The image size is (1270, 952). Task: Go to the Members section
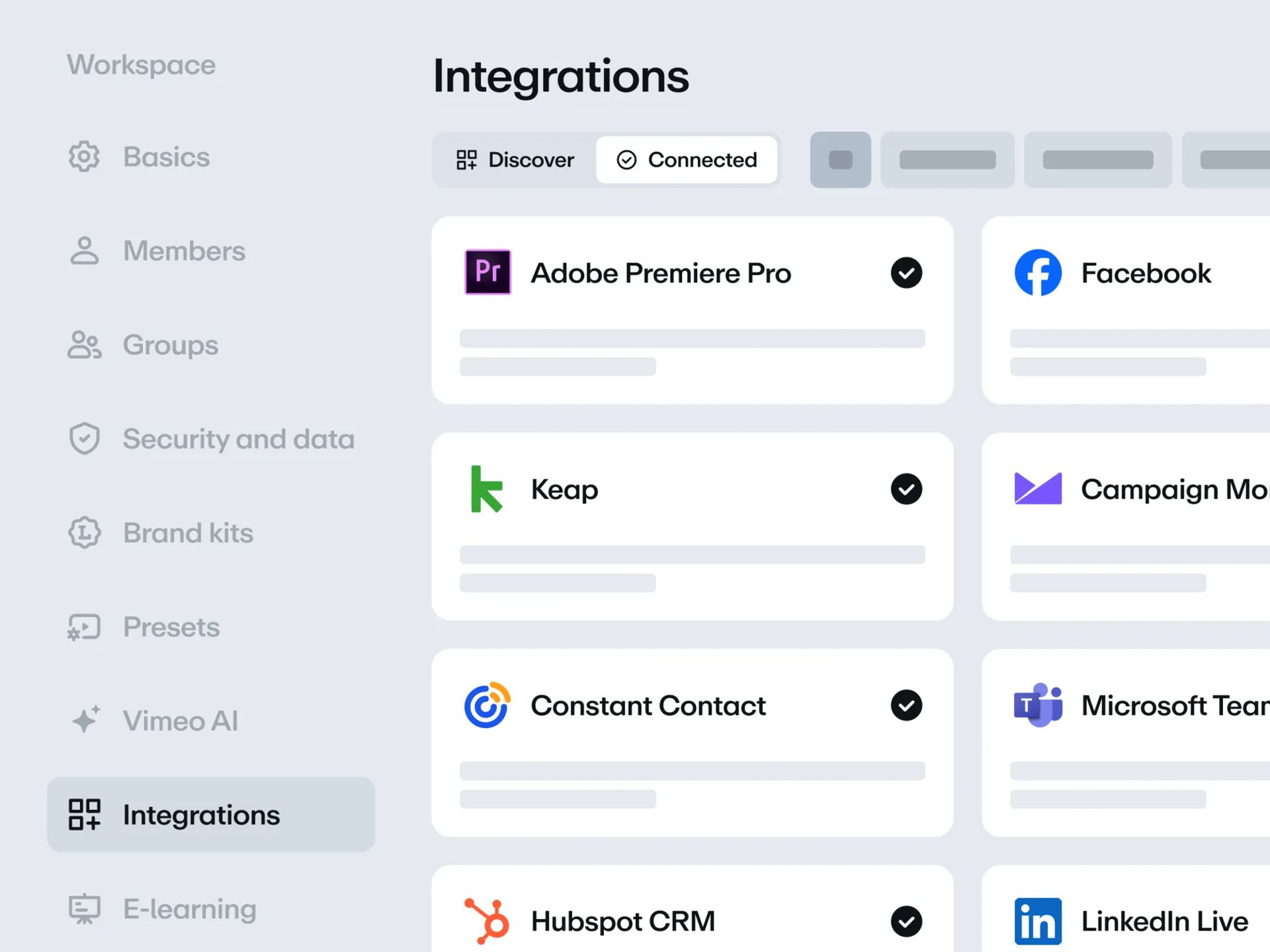183,251
